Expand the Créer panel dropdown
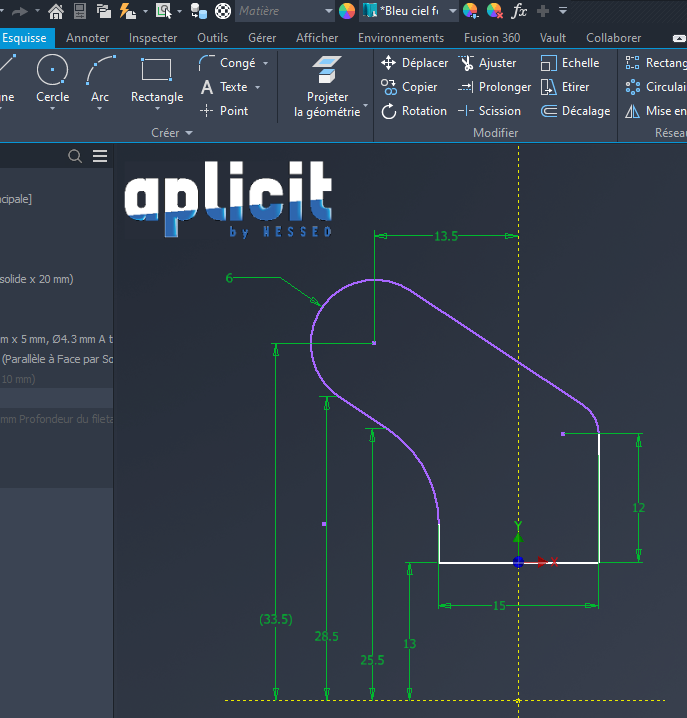 pos(188,133)
